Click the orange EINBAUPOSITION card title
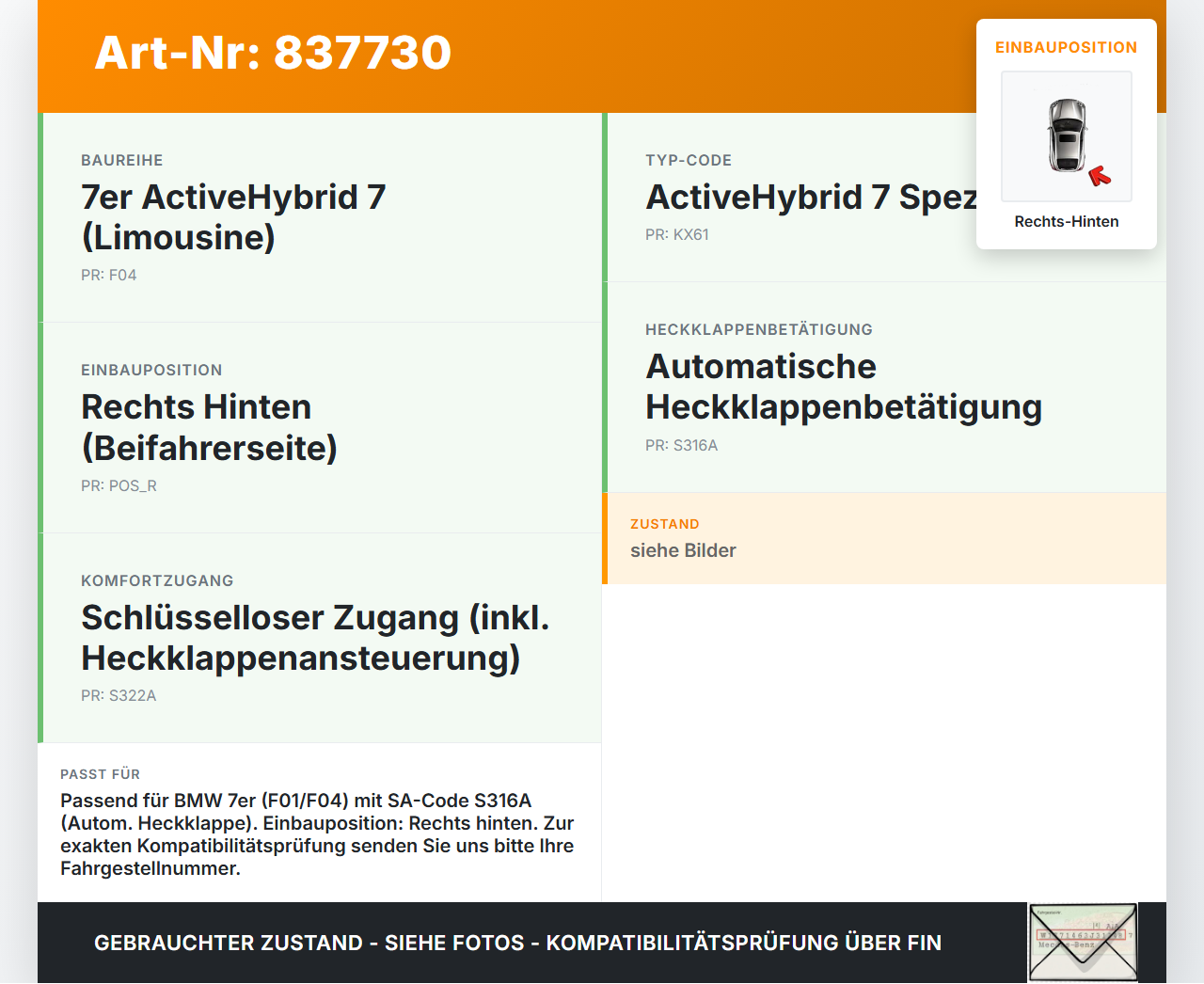This screenshot has height=984, width=1204. coord(1067,47)
